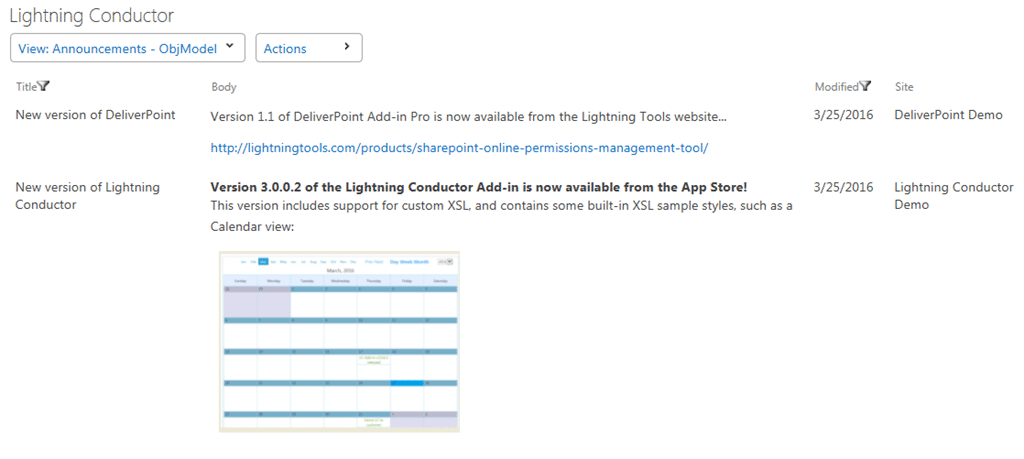
Task: Open the calendar view thumbnail image
Action: (339, 341)
